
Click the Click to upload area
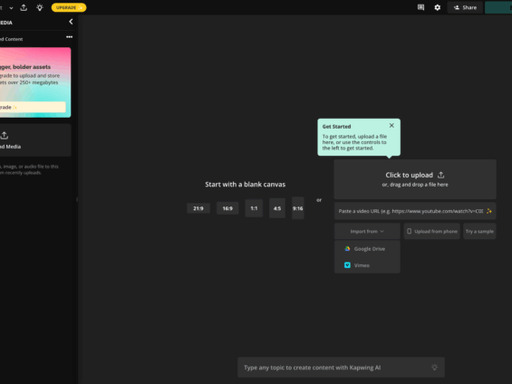pos(415,179)
